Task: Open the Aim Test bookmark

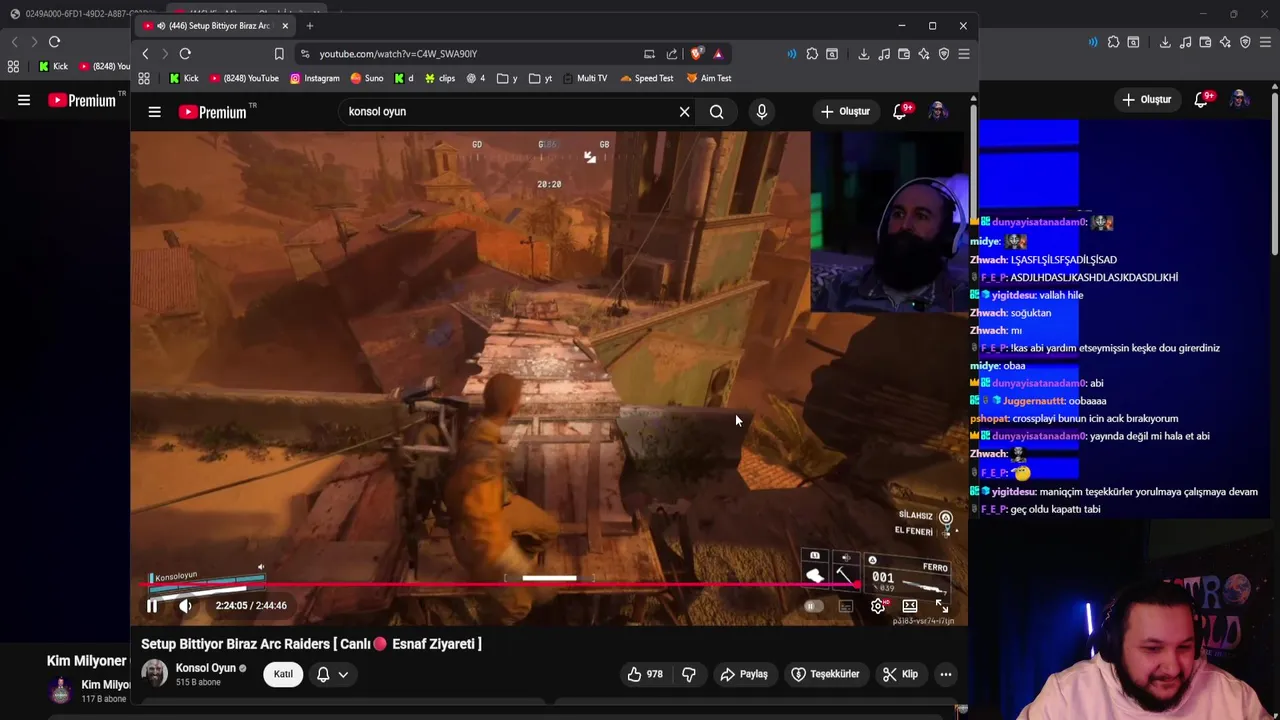Action: click(708, 78)
